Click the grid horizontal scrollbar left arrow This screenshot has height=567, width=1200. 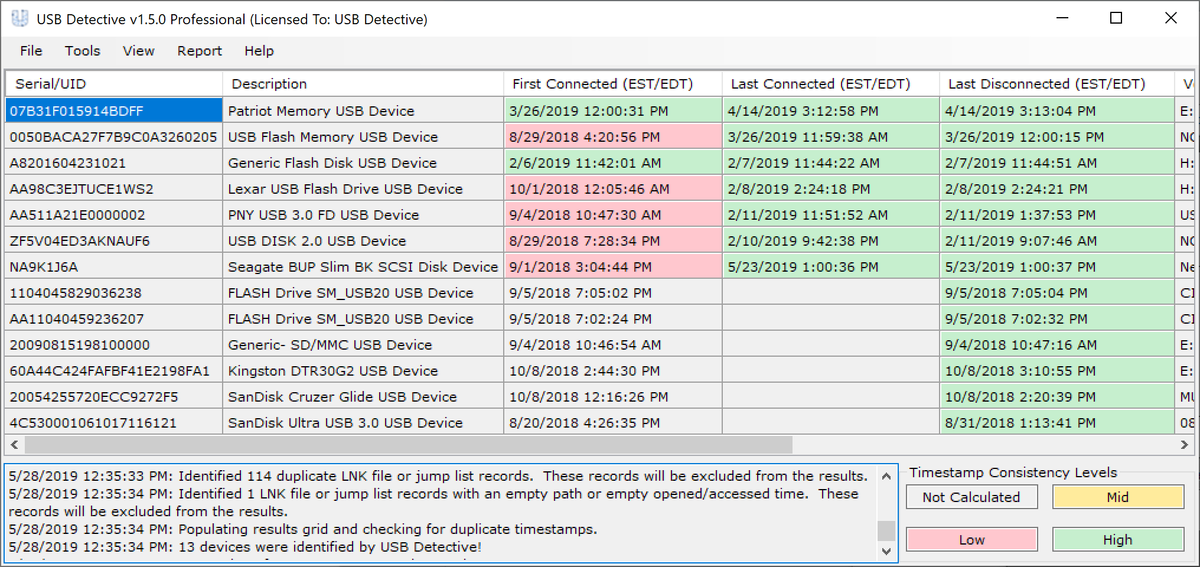tap(14, 444)
